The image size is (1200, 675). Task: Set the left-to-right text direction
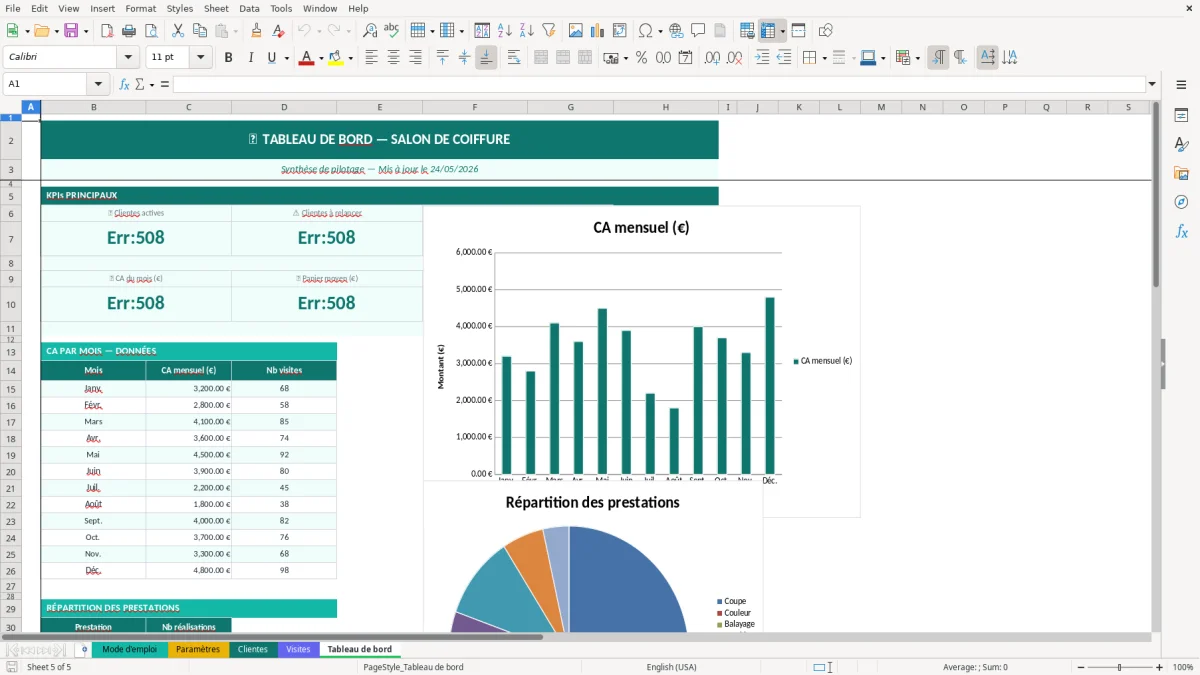pos(938,58)
